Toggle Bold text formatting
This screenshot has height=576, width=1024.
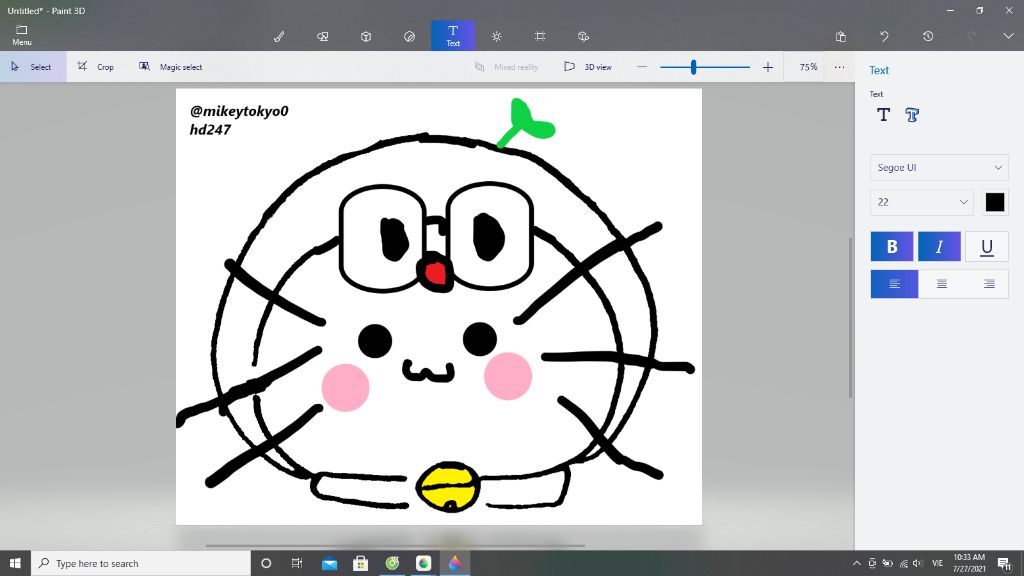click(892, 246)
